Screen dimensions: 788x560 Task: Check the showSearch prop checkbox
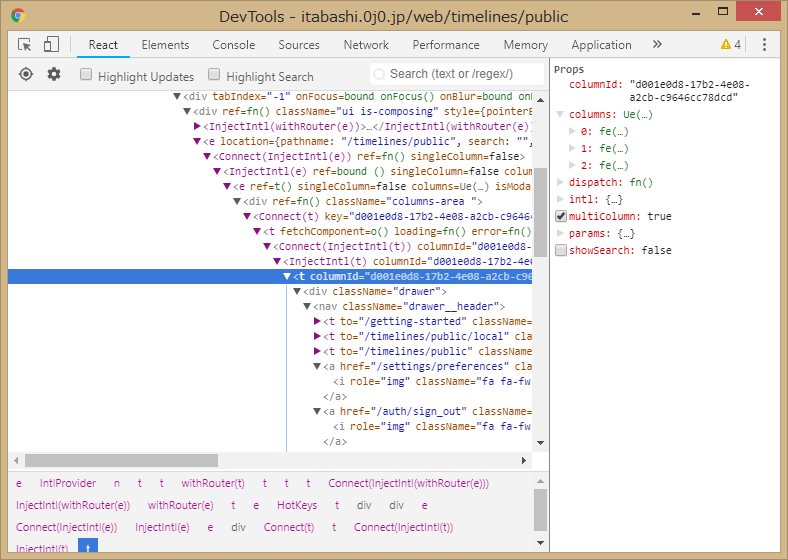click(x=561, y=251)
